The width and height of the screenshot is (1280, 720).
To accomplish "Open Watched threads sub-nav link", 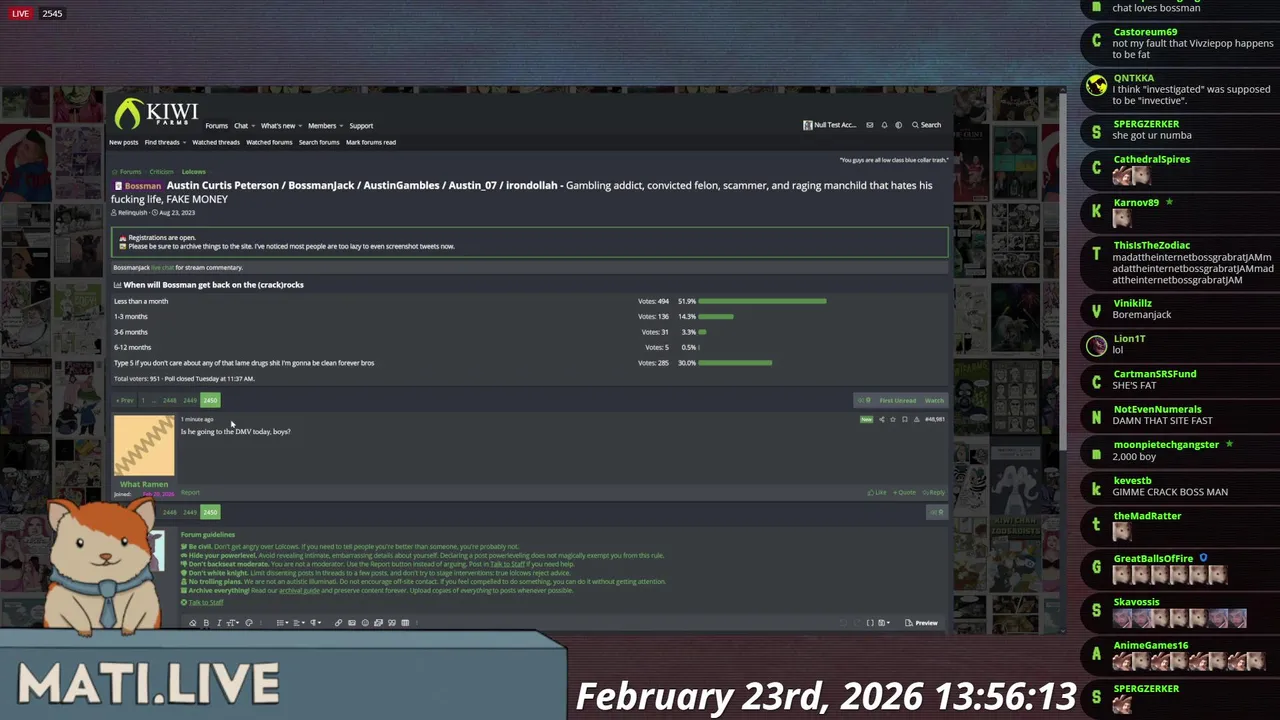I will click(216, 142).
